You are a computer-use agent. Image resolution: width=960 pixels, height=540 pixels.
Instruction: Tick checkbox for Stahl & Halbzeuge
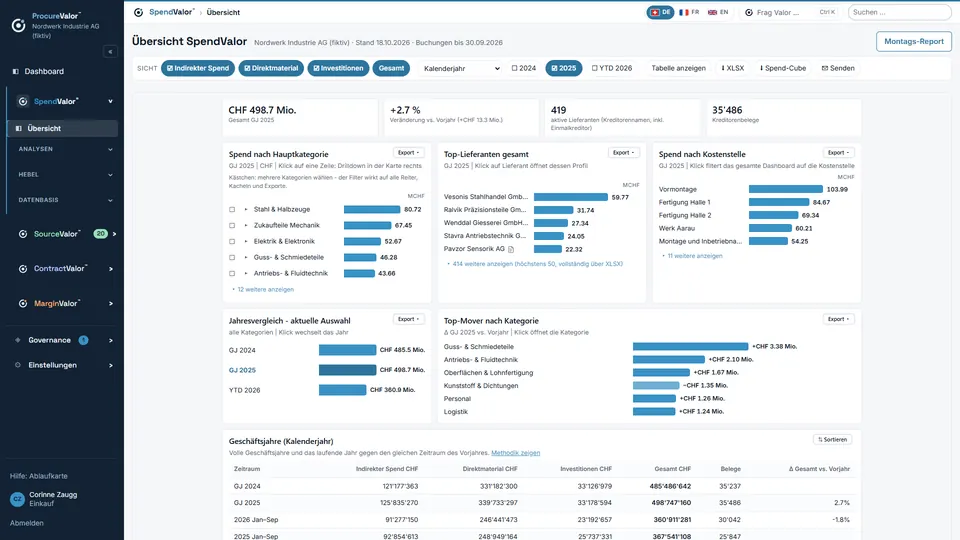[232, 209]
